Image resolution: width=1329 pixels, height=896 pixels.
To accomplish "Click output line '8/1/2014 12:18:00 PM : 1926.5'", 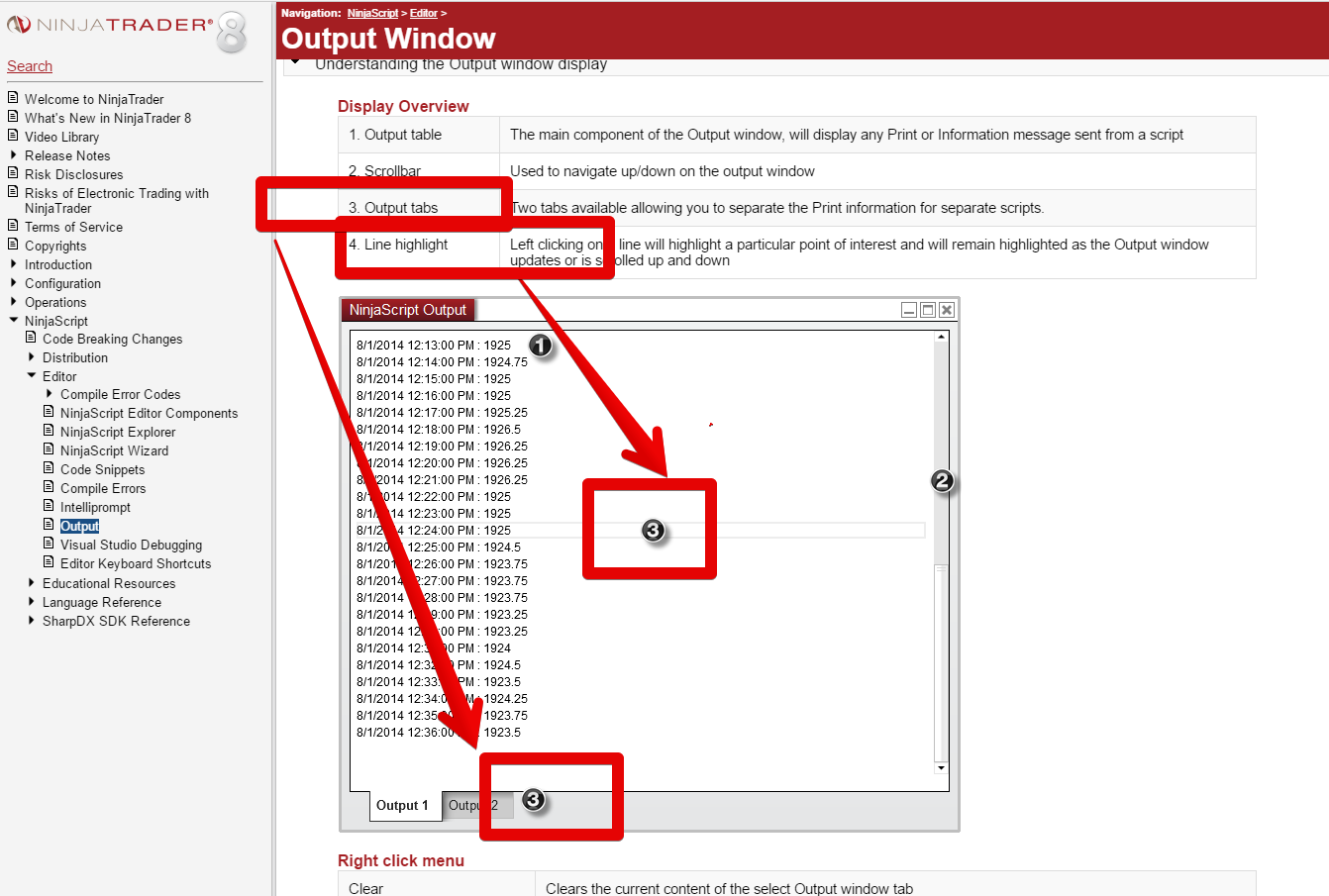I will (439, 430).
